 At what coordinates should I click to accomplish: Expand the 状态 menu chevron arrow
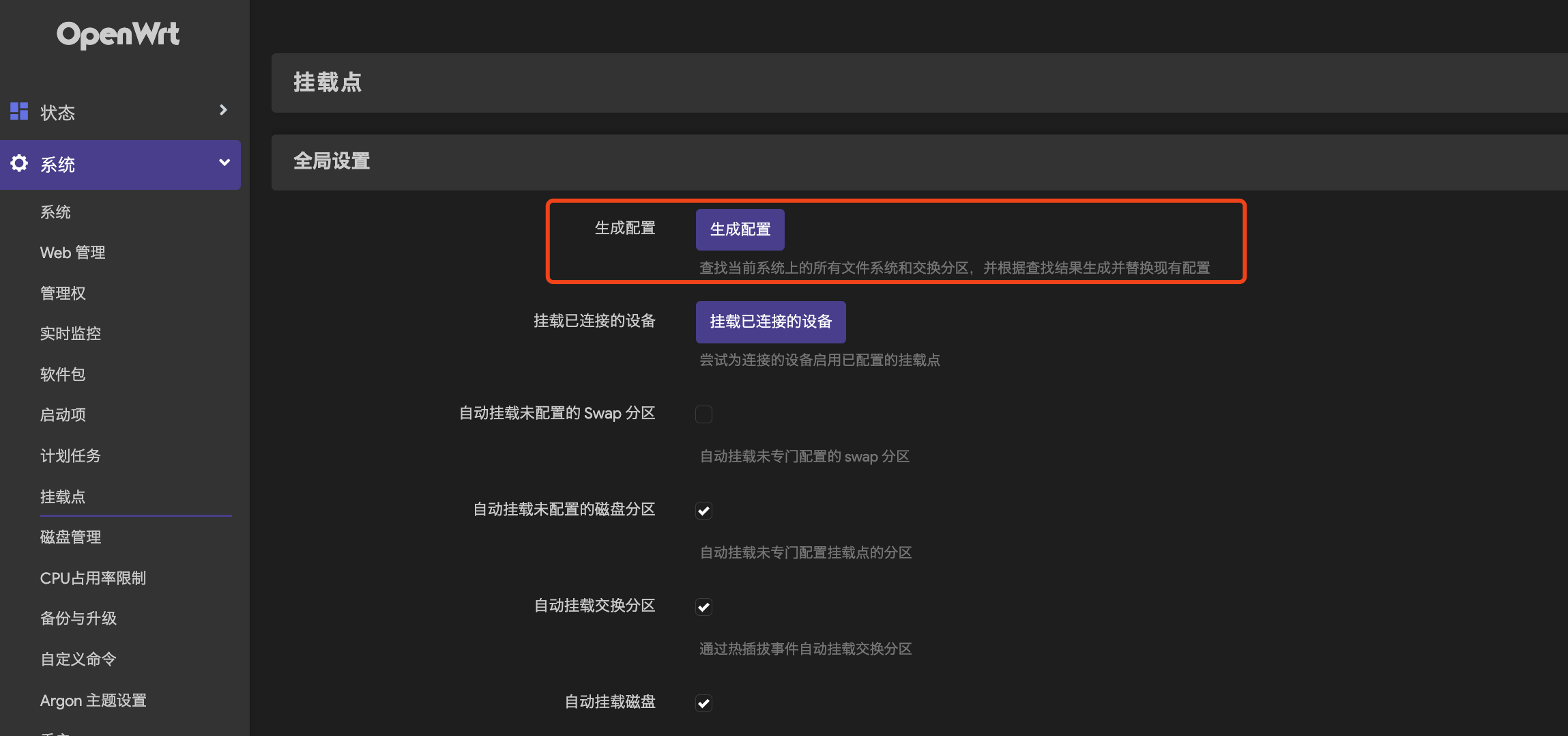[223, 110]
